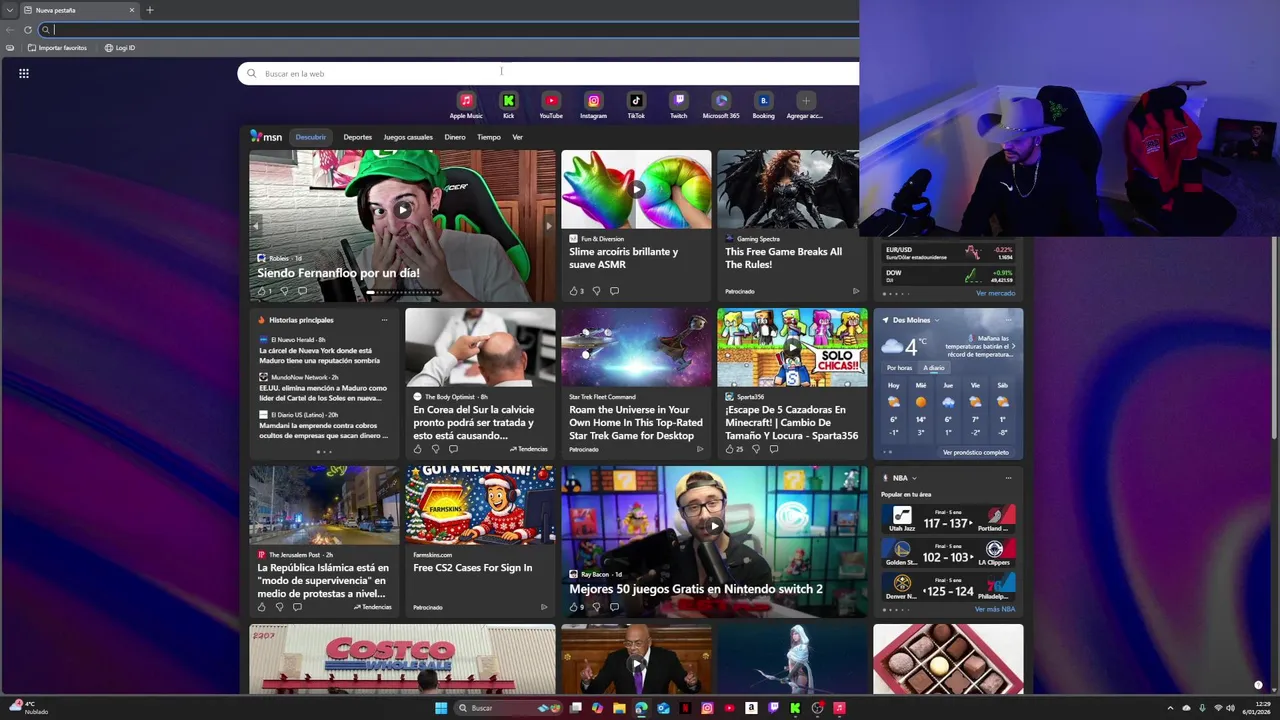Open the Jueves daily forecast column
The height and width of the screenshot is (720, 1280).
click(x=948, y=409)
